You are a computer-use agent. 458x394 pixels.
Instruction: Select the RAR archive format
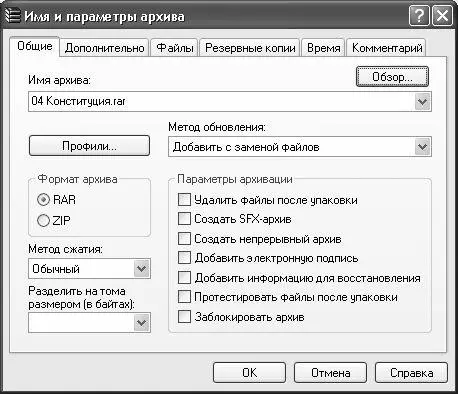click(x=44, y=200)
